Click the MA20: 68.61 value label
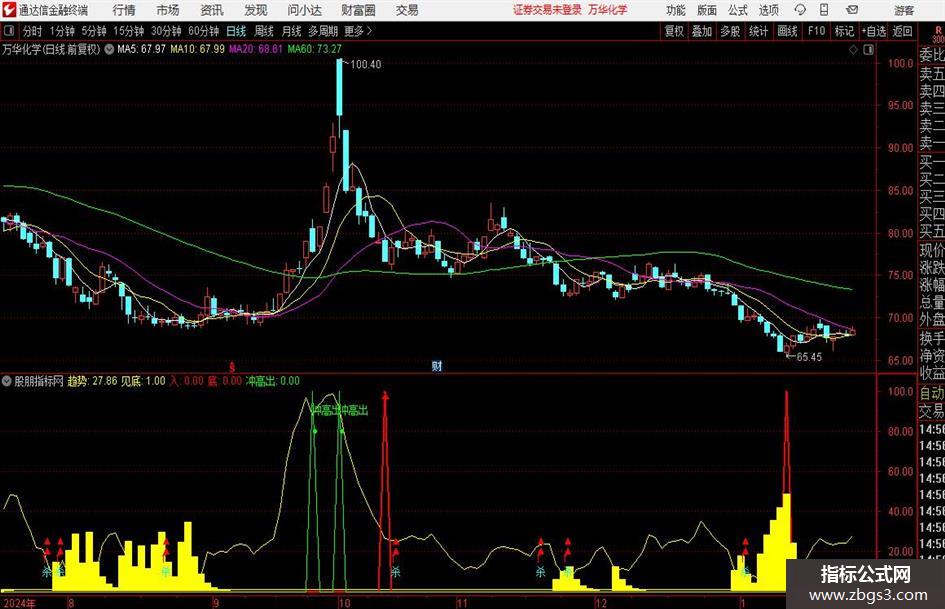 [256, 49]
